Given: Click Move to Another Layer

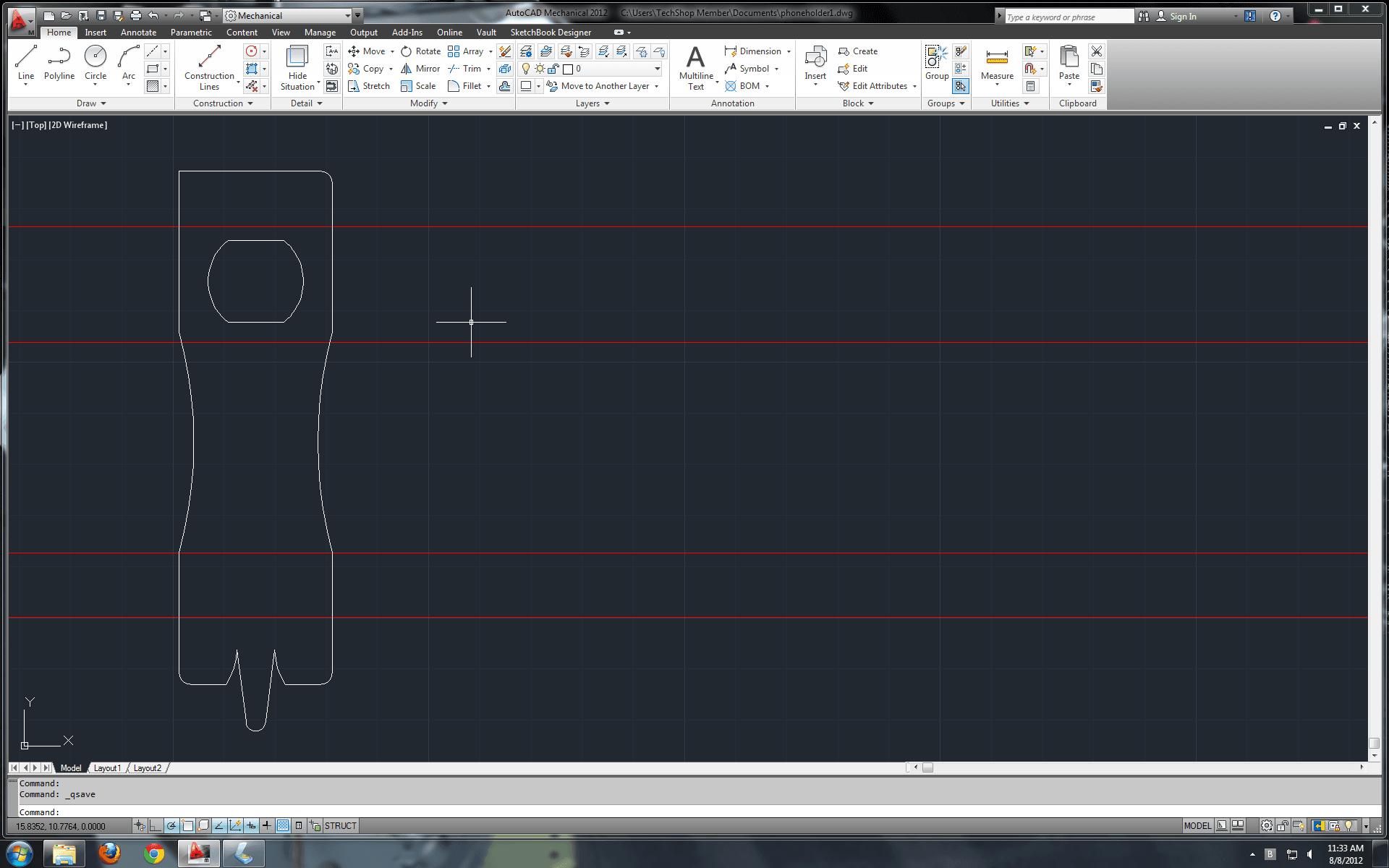Looking at the screenshot, I should pos(606,86).
